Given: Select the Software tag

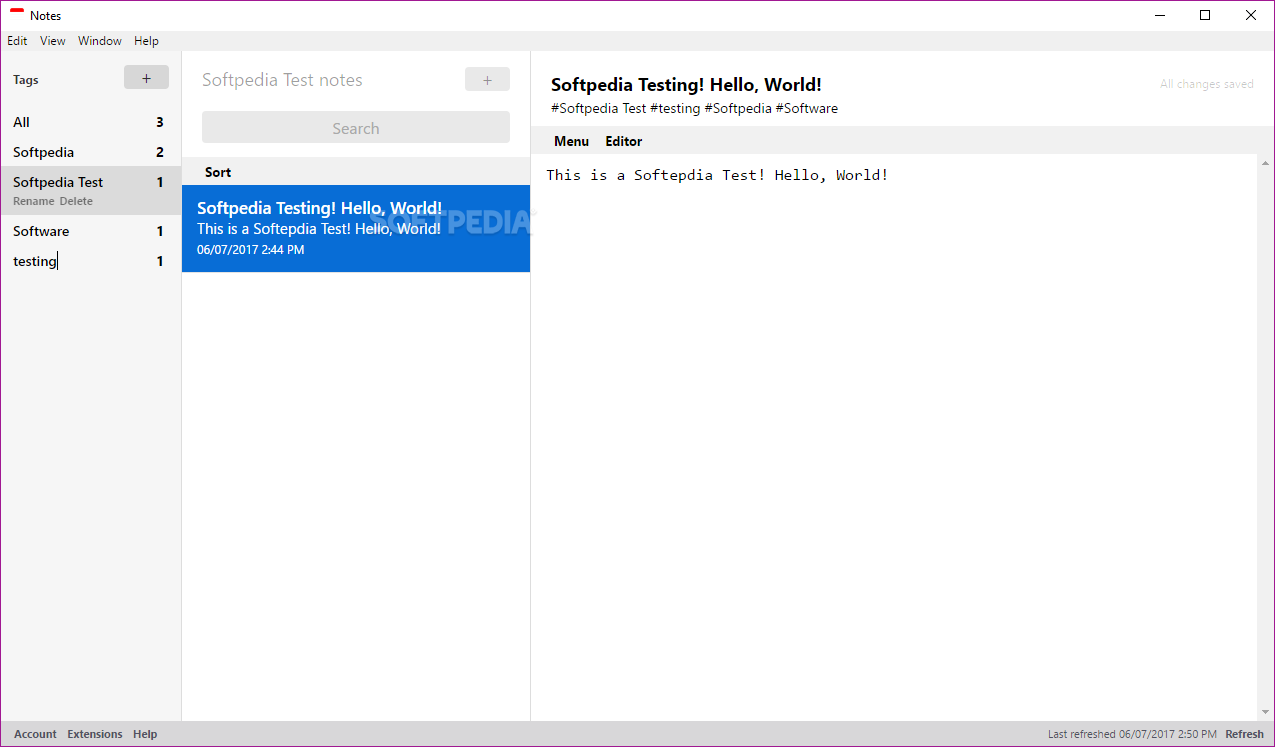Looking at the screenshot, I should [90, 231].
